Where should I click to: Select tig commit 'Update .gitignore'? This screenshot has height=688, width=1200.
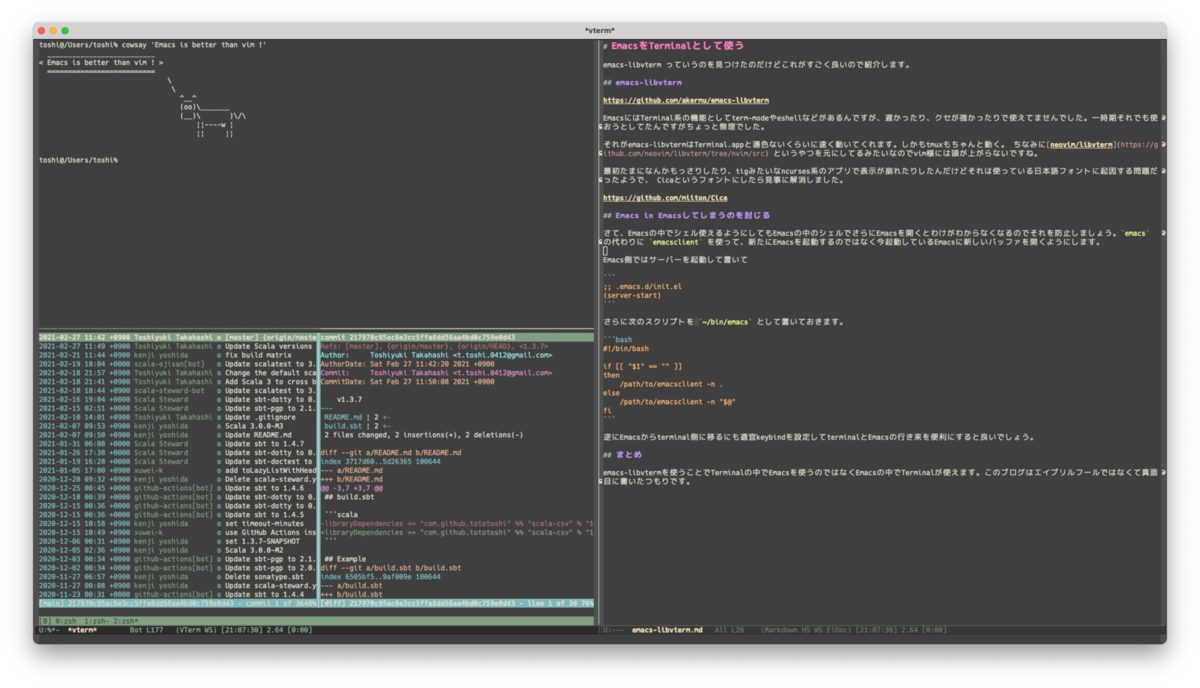(178, 418)
